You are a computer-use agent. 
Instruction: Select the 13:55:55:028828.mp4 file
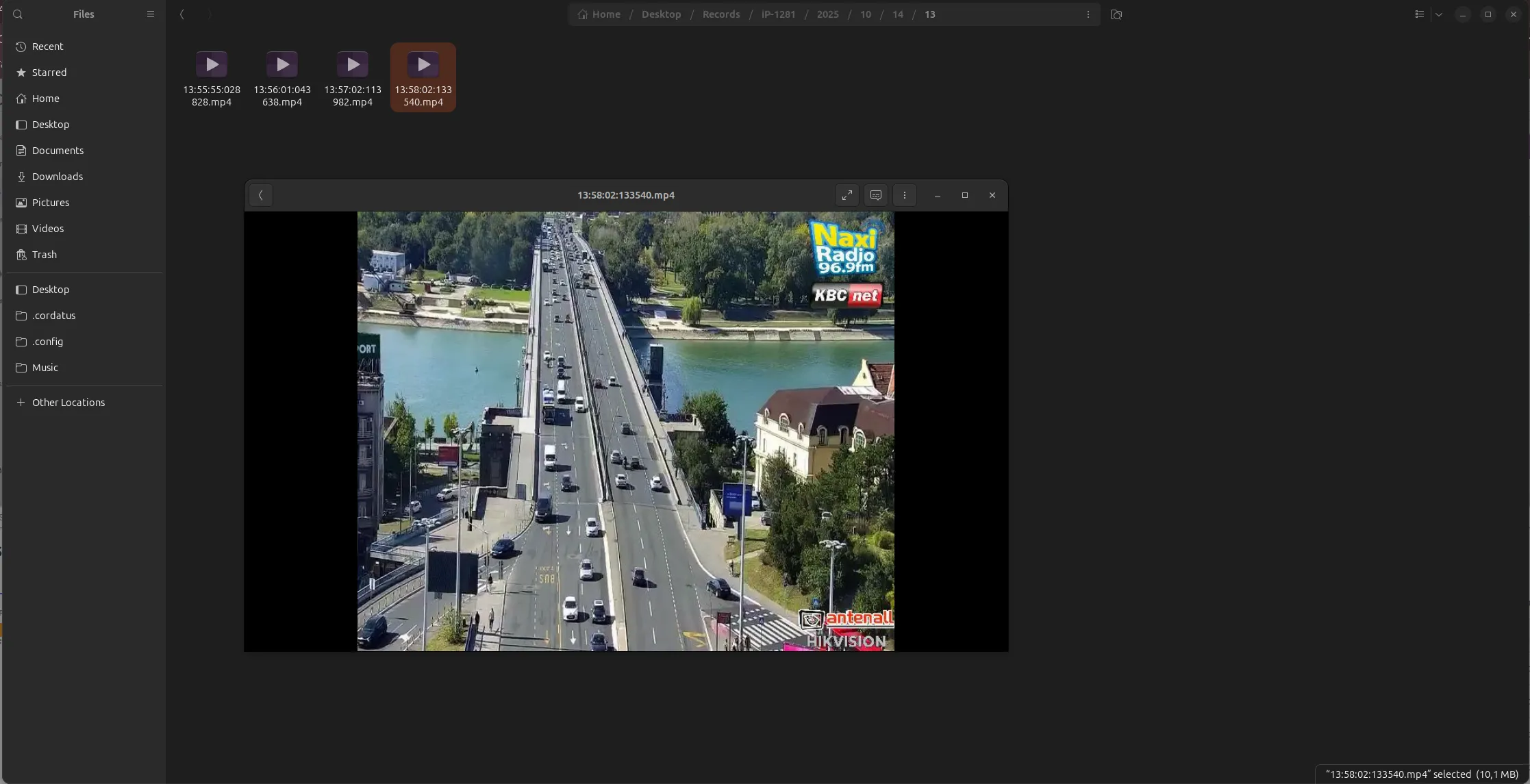(212, 77)
